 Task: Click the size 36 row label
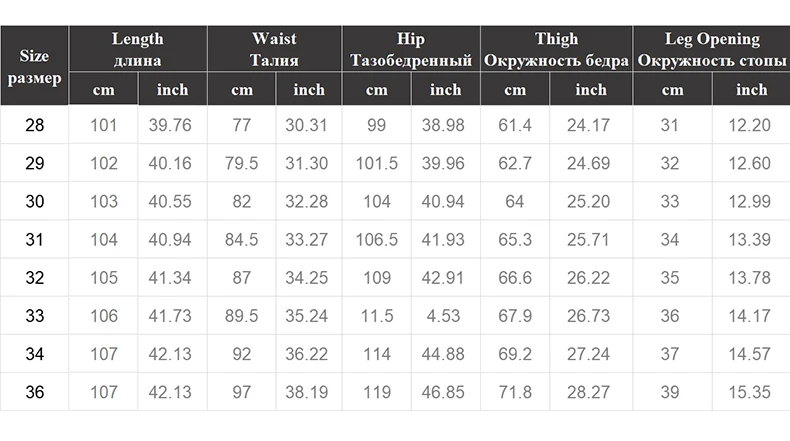click(35, 392)
